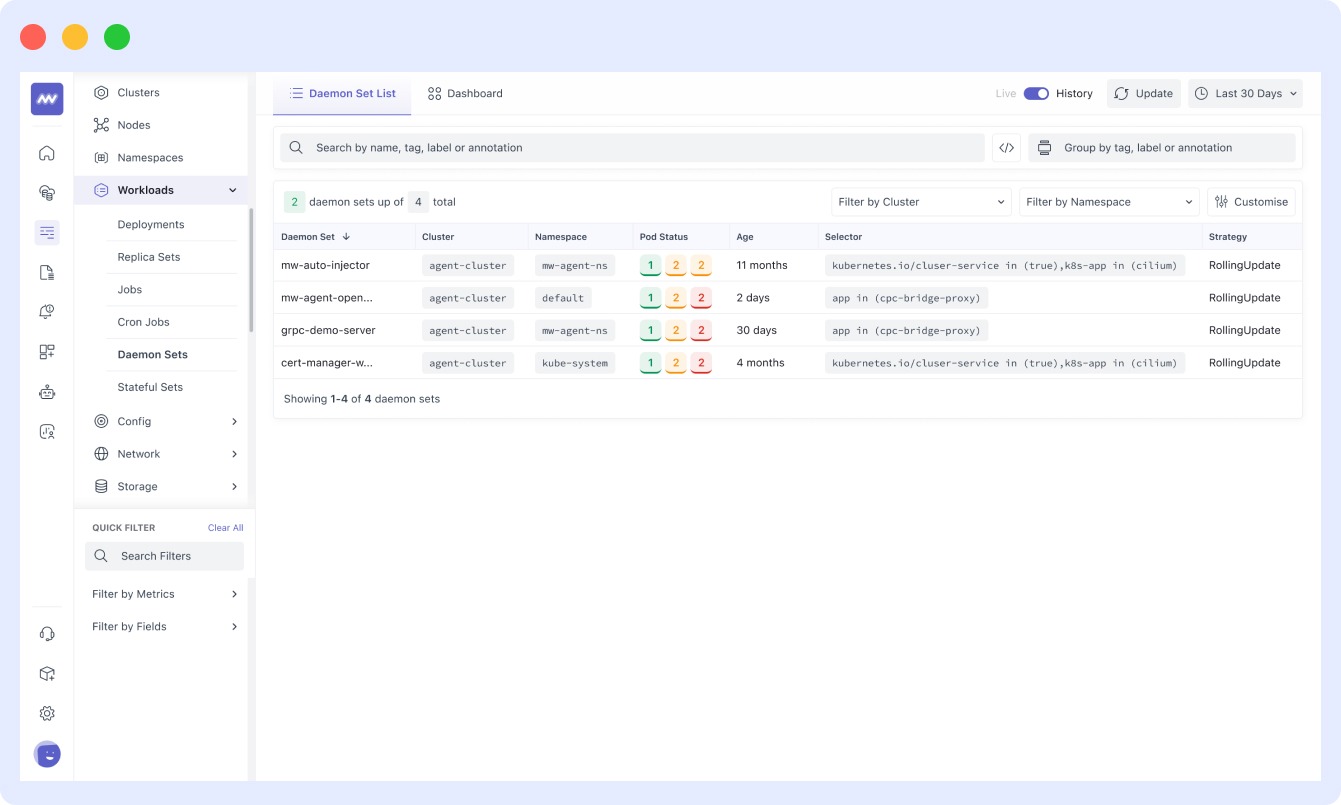Open the Logs document icon in the sidebar

(x=46, y=271)
